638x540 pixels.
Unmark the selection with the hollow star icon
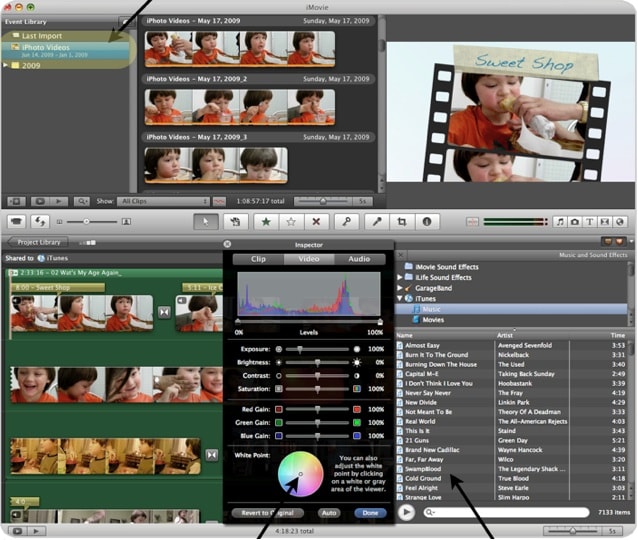point(291,222)
